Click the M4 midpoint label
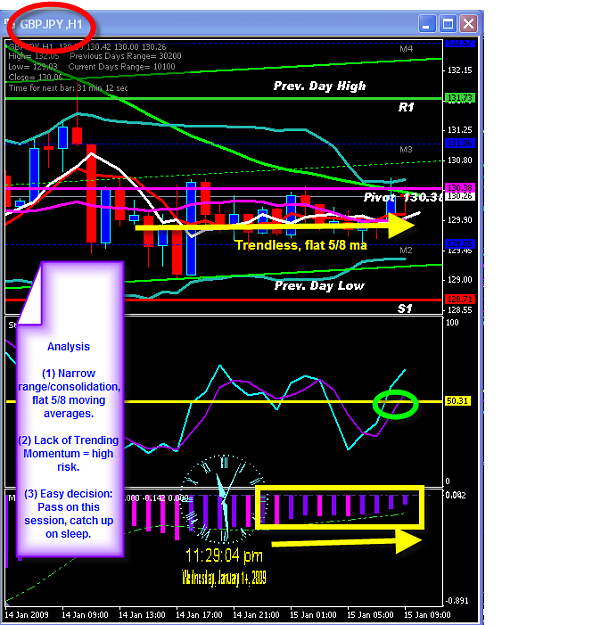This screenshot has height=625, width=609. [x=406, y=49]
